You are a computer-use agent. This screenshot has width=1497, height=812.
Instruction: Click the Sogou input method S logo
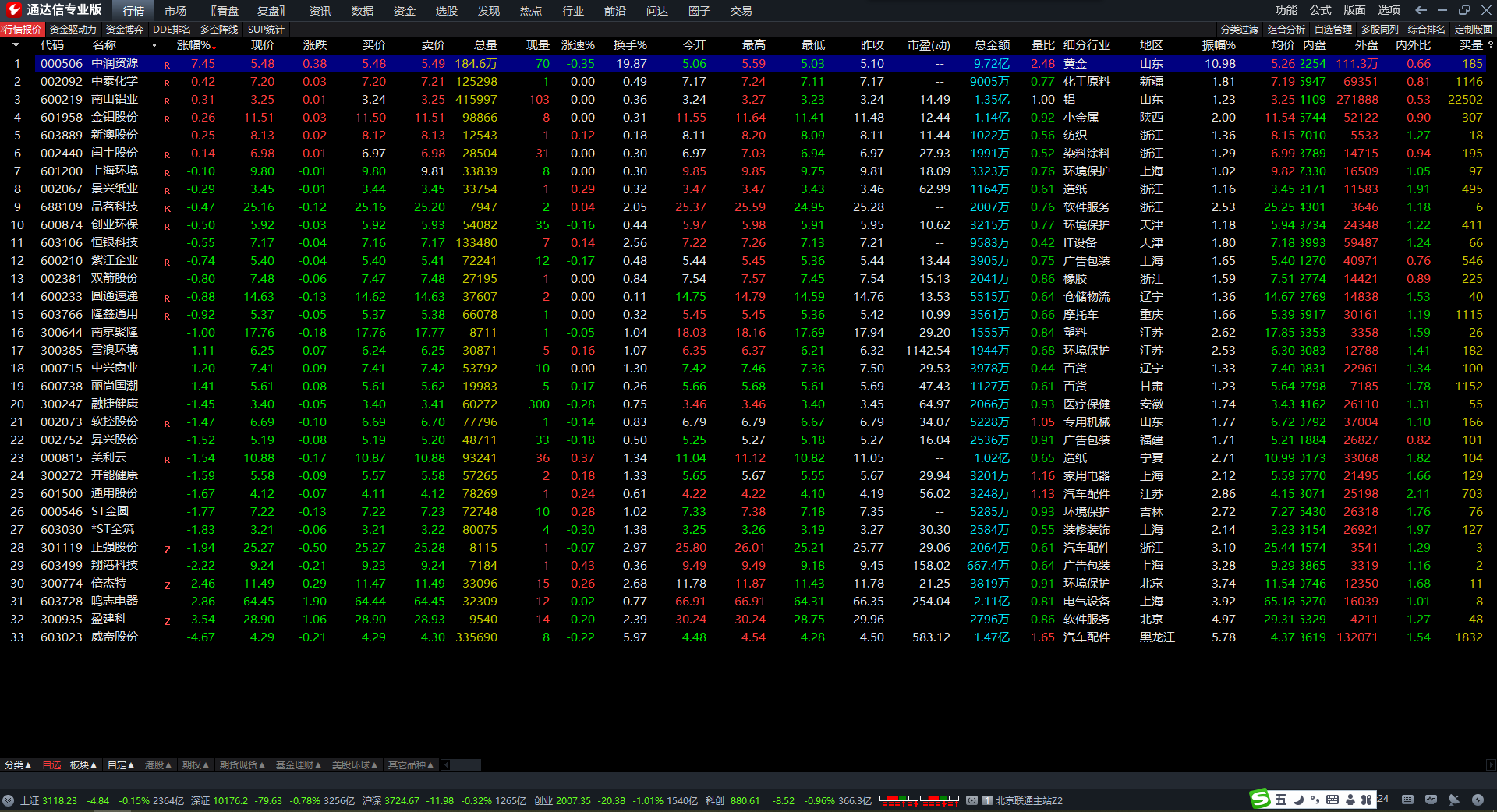(x=1260, y=799)
